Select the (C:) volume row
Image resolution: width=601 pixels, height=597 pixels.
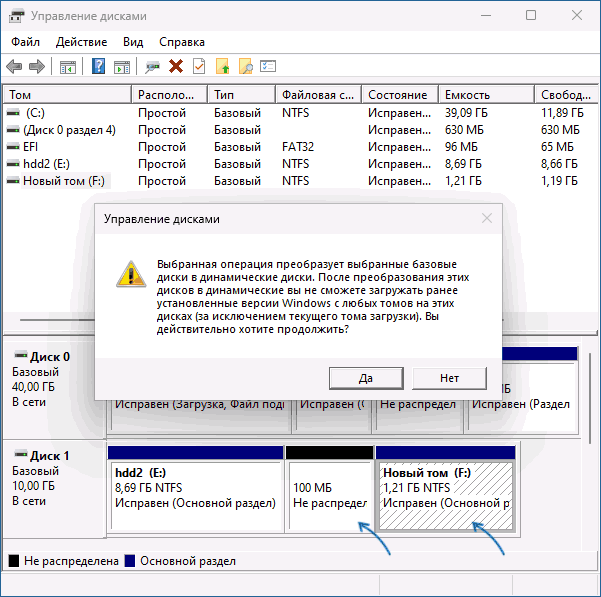coord(300,113)
